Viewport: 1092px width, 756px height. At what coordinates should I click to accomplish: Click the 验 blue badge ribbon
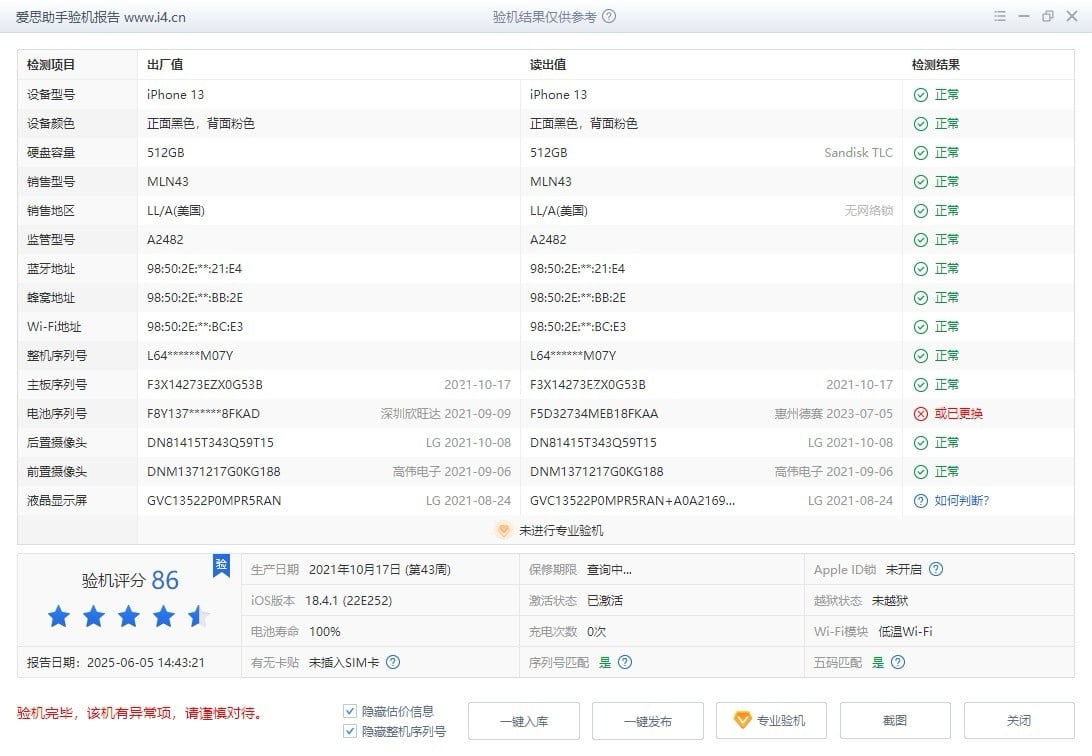point(221,565)
